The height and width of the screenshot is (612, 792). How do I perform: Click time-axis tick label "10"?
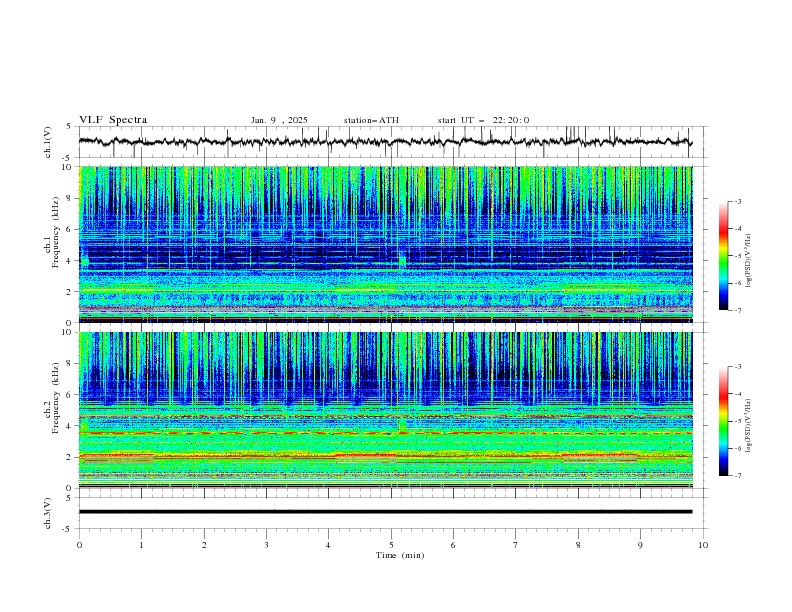pos(703,545)
